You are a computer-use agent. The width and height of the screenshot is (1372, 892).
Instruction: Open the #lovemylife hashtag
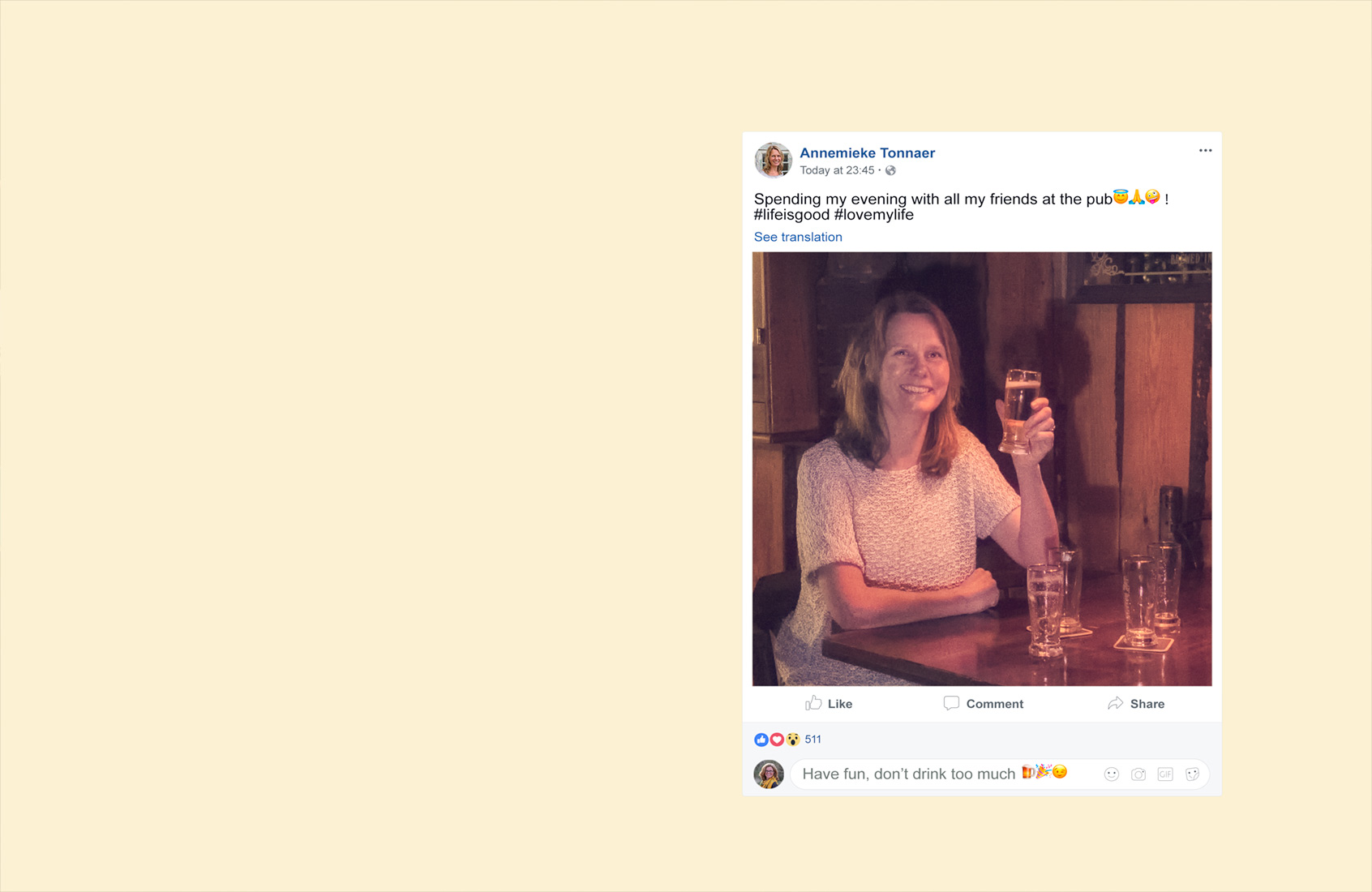(873, 215)
